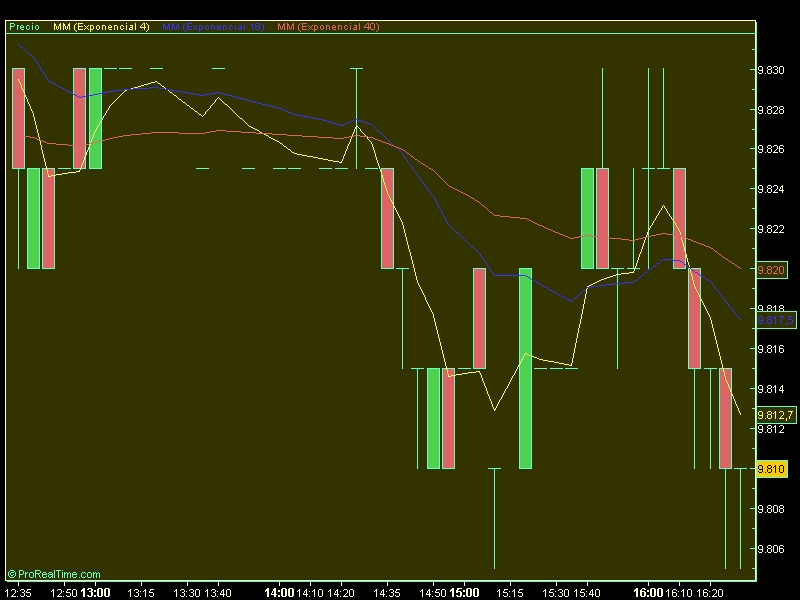Select MM (Exponencial 40) legend entry
The width and height of the screenshot is (800, 600).
pos(328,27)
